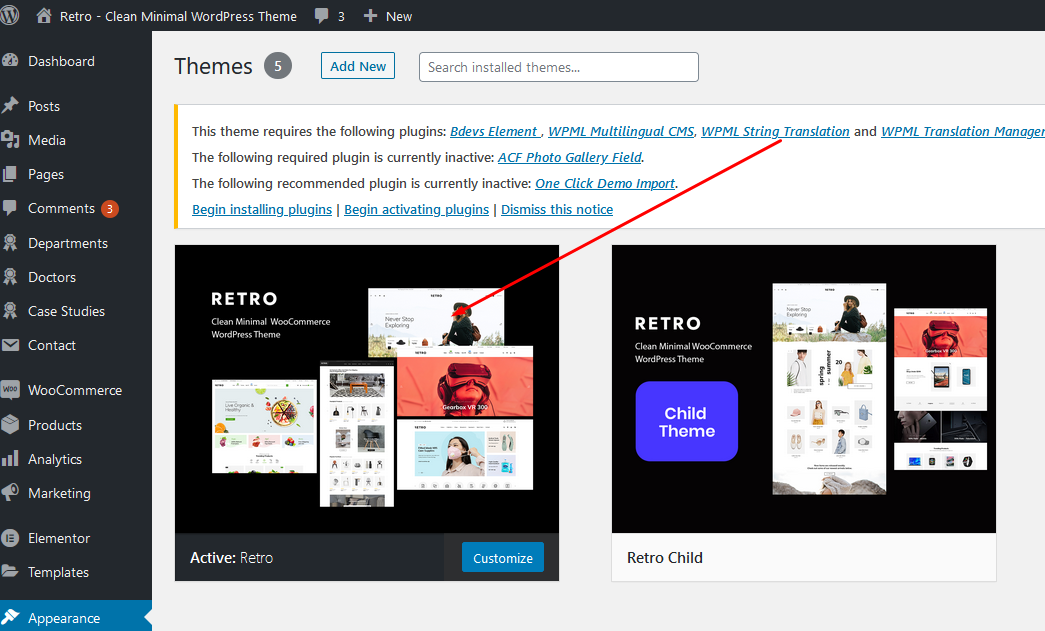
Task: Click the Case Studies award icon
Action: click(10, 311)
